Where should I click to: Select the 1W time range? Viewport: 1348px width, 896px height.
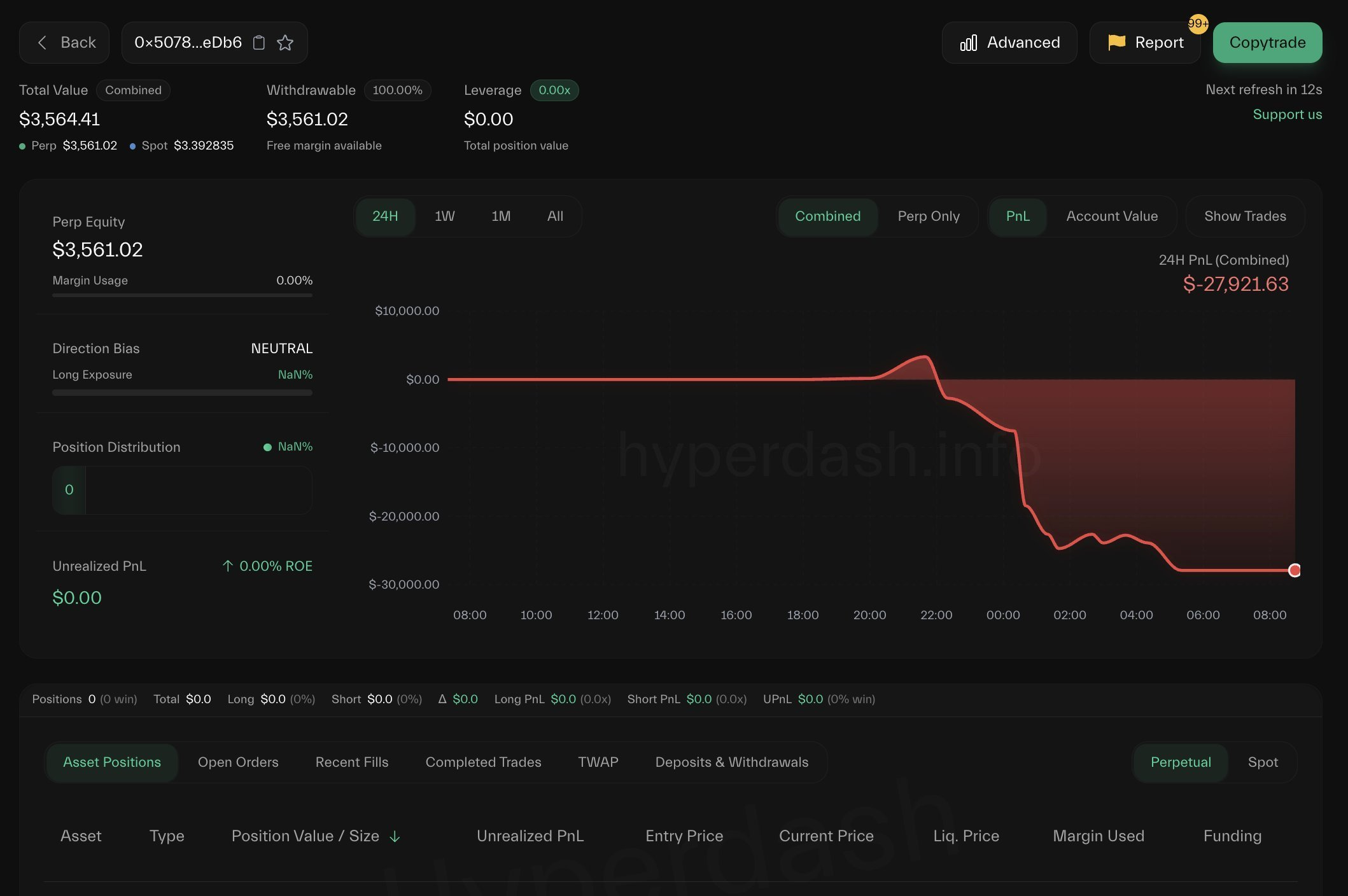pyautogui.click(x=445, y=216)
